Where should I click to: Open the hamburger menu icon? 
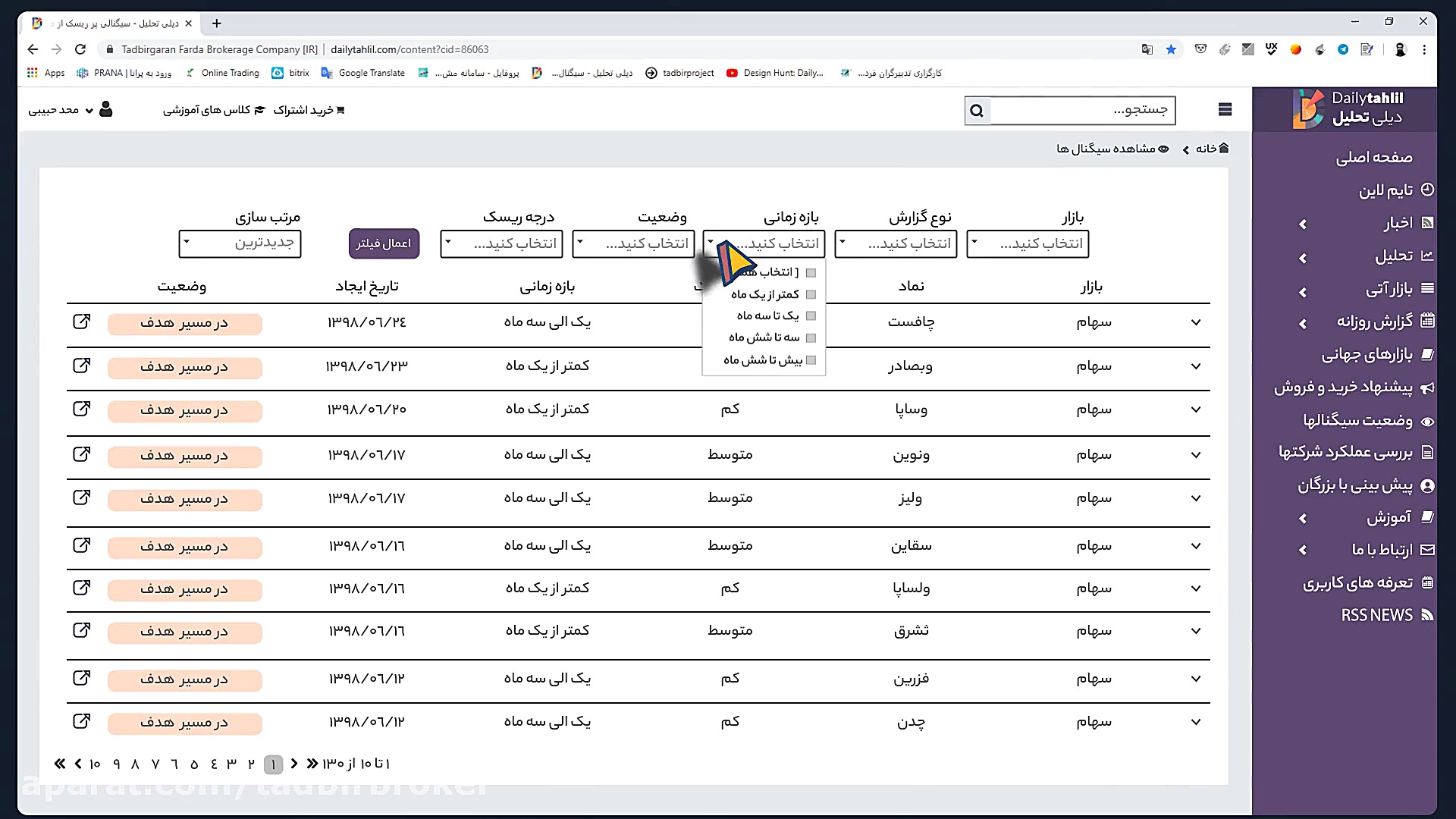point(1225,110)
